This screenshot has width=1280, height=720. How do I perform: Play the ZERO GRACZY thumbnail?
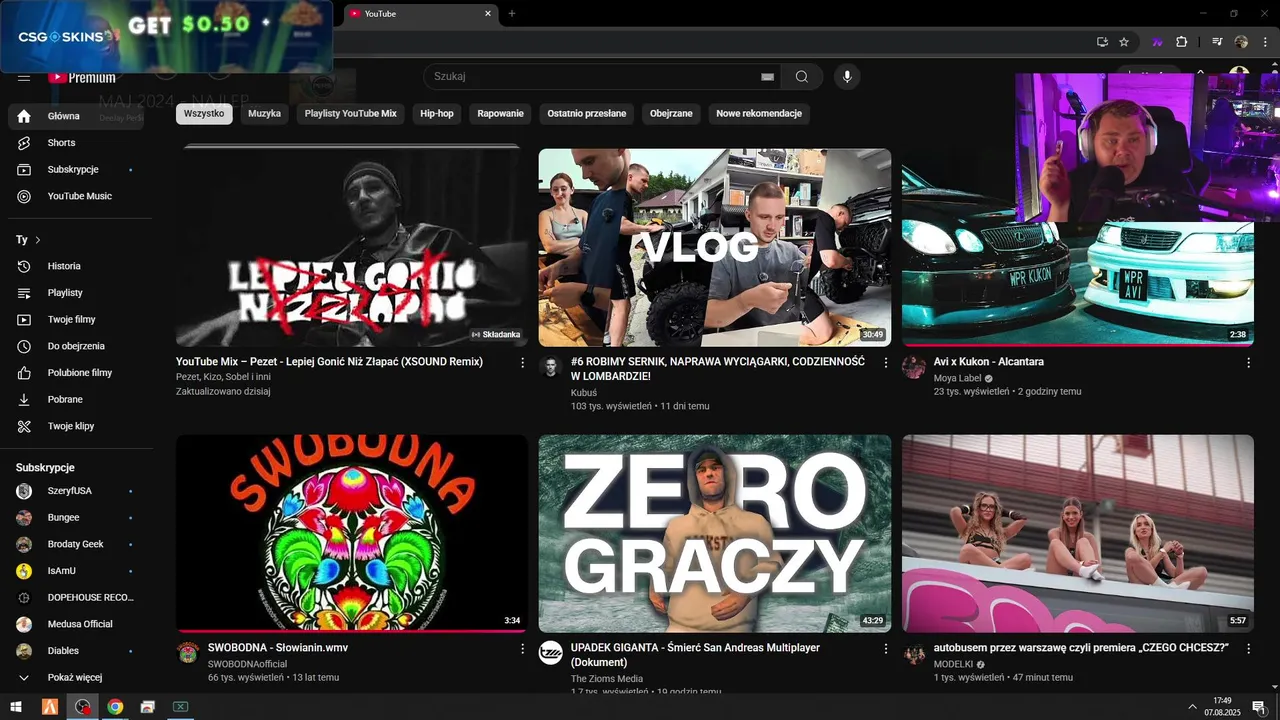pyautogui.click(x=715, y=533)
